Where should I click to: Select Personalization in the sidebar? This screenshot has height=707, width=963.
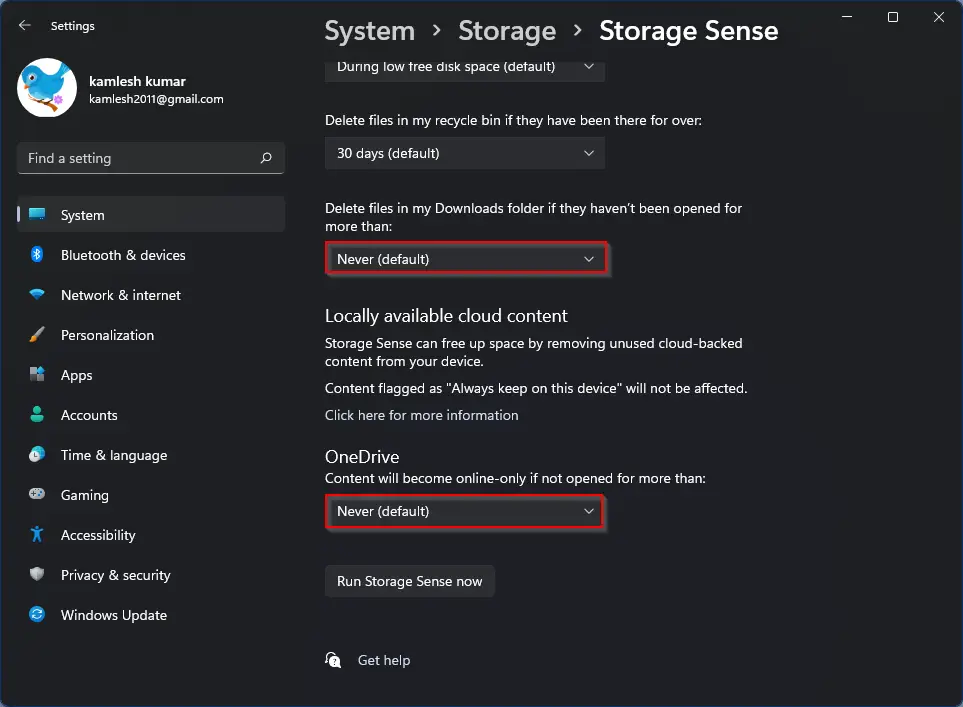[x=151, y=335]
